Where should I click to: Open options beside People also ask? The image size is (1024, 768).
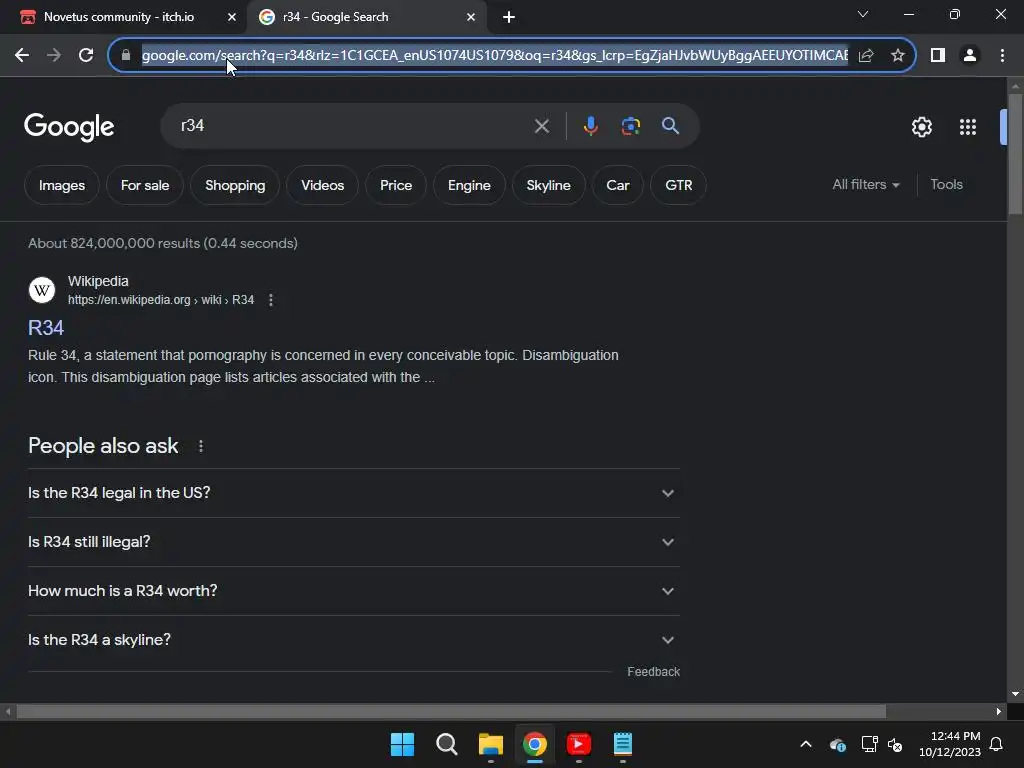[x=200, y=446]
